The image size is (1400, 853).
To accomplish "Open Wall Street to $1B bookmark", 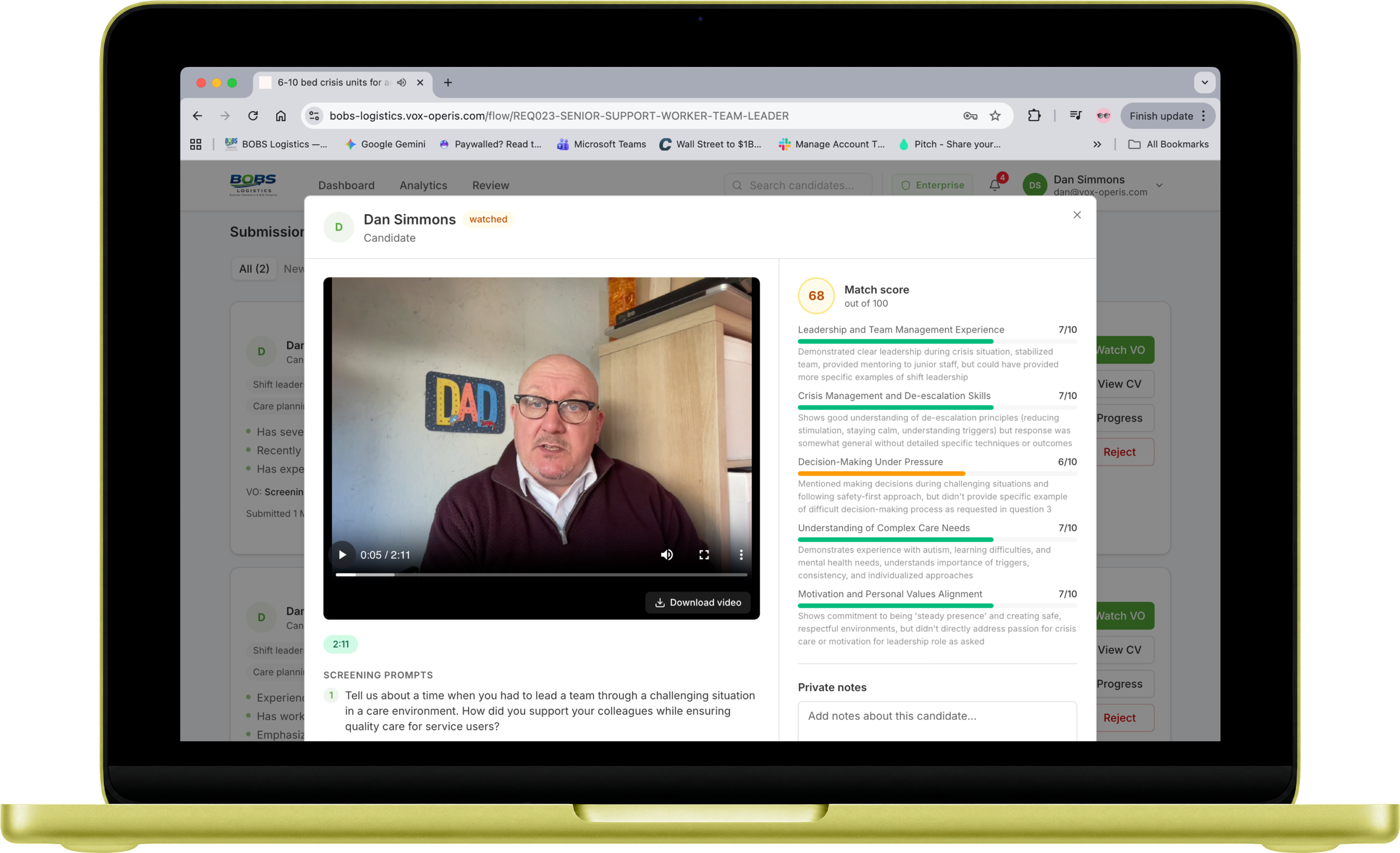I will click(x=710, y=144).
